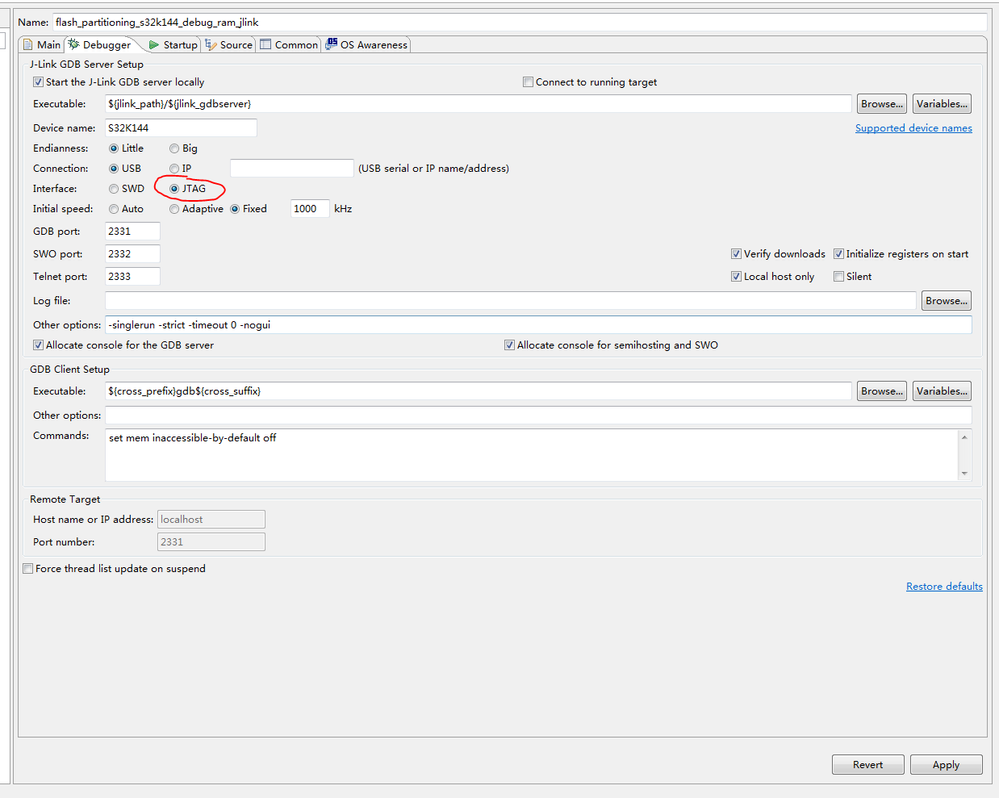The height and width of the screenshot is (798, 999).
Task: Edit the configuration Name field
Action: pos(519,22)
